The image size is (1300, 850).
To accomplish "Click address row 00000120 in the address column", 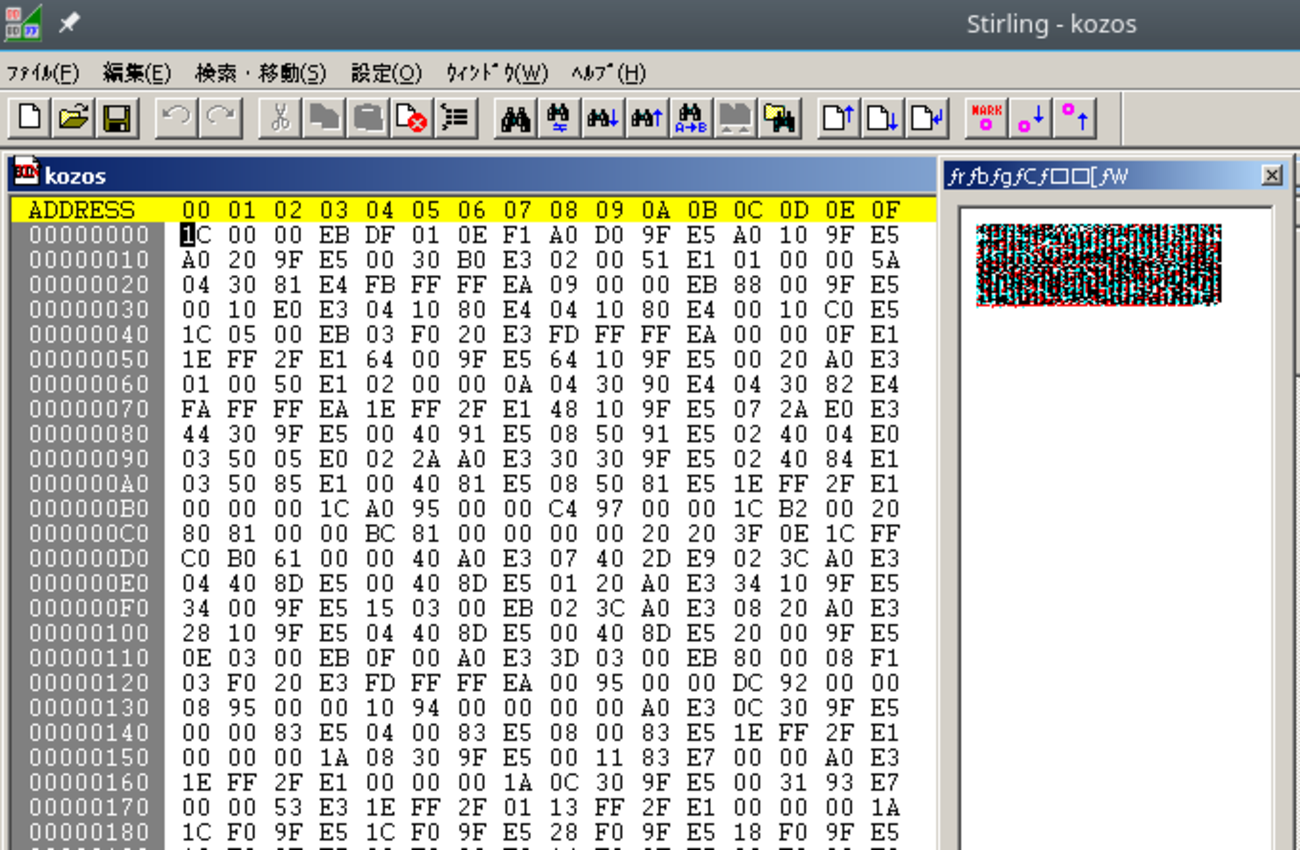I will click(88, 683).
